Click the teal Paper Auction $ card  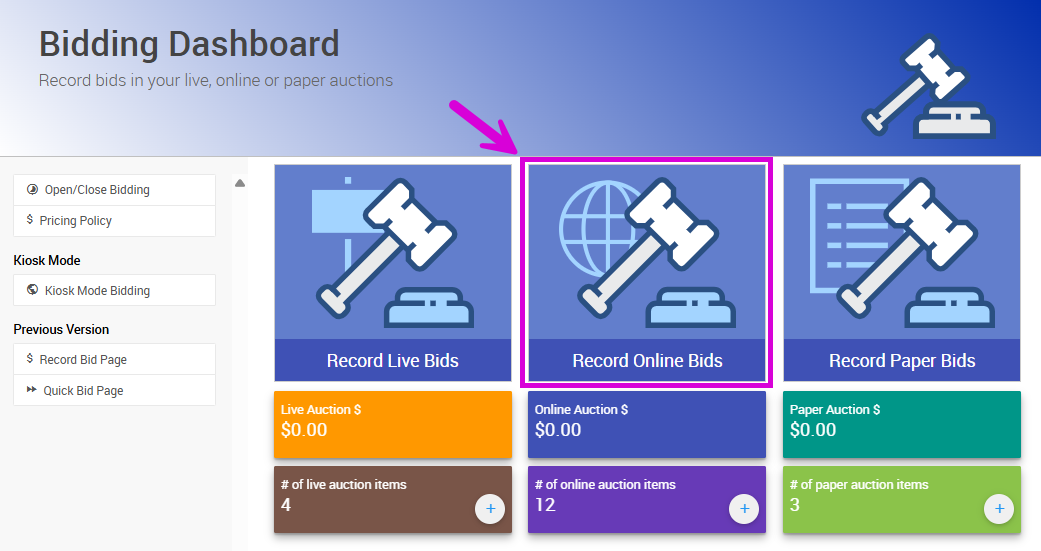pos(901,424)
